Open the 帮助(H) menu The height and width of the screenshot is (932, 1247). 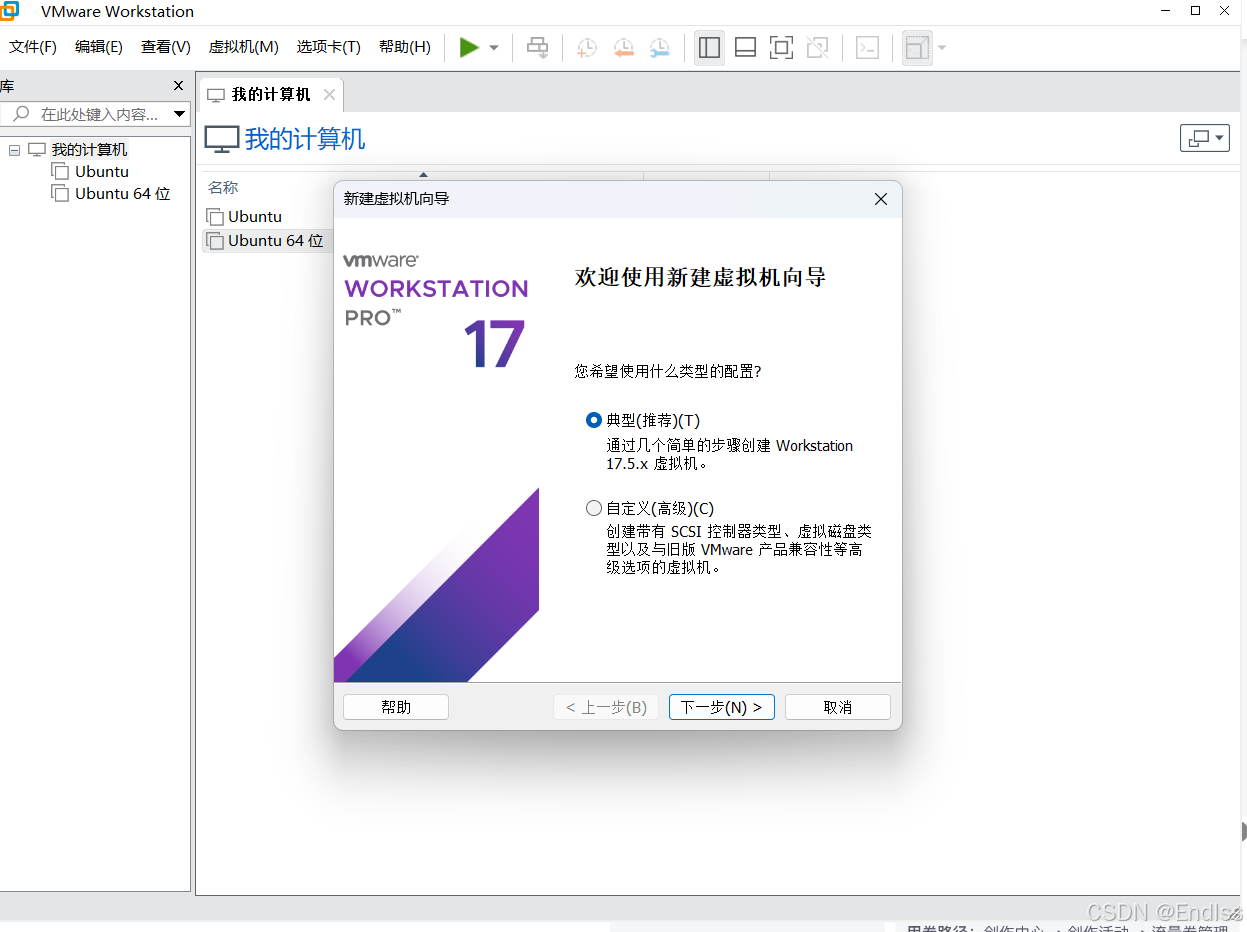(x=405, y=47)
